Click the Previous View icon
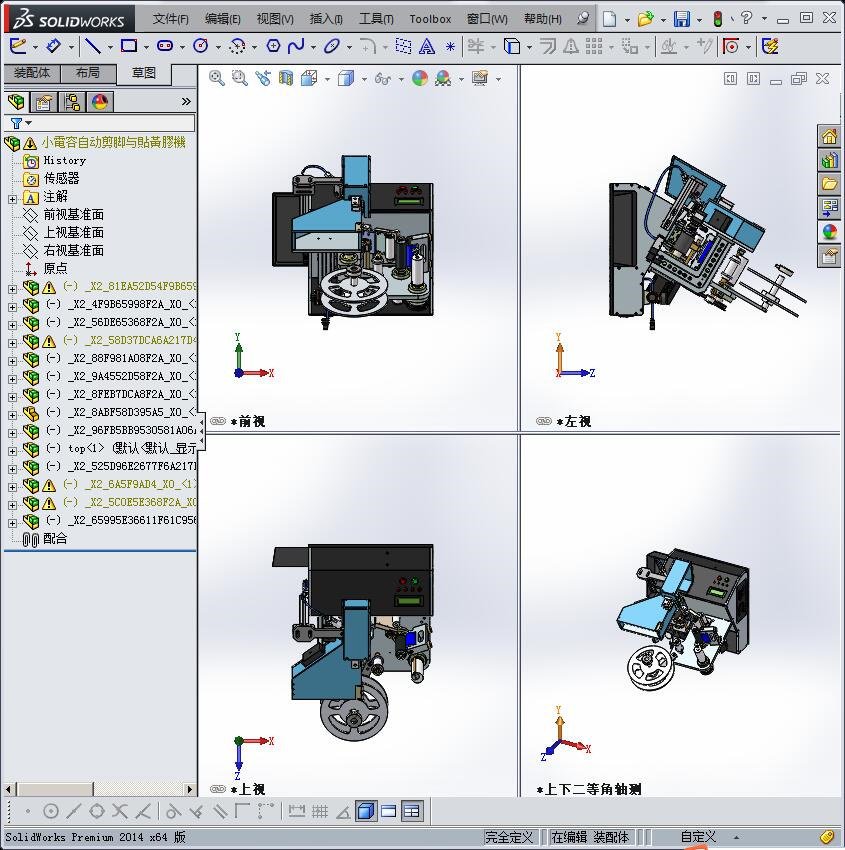Viewport: 845px width, 850px height. (x=263, y=79)
